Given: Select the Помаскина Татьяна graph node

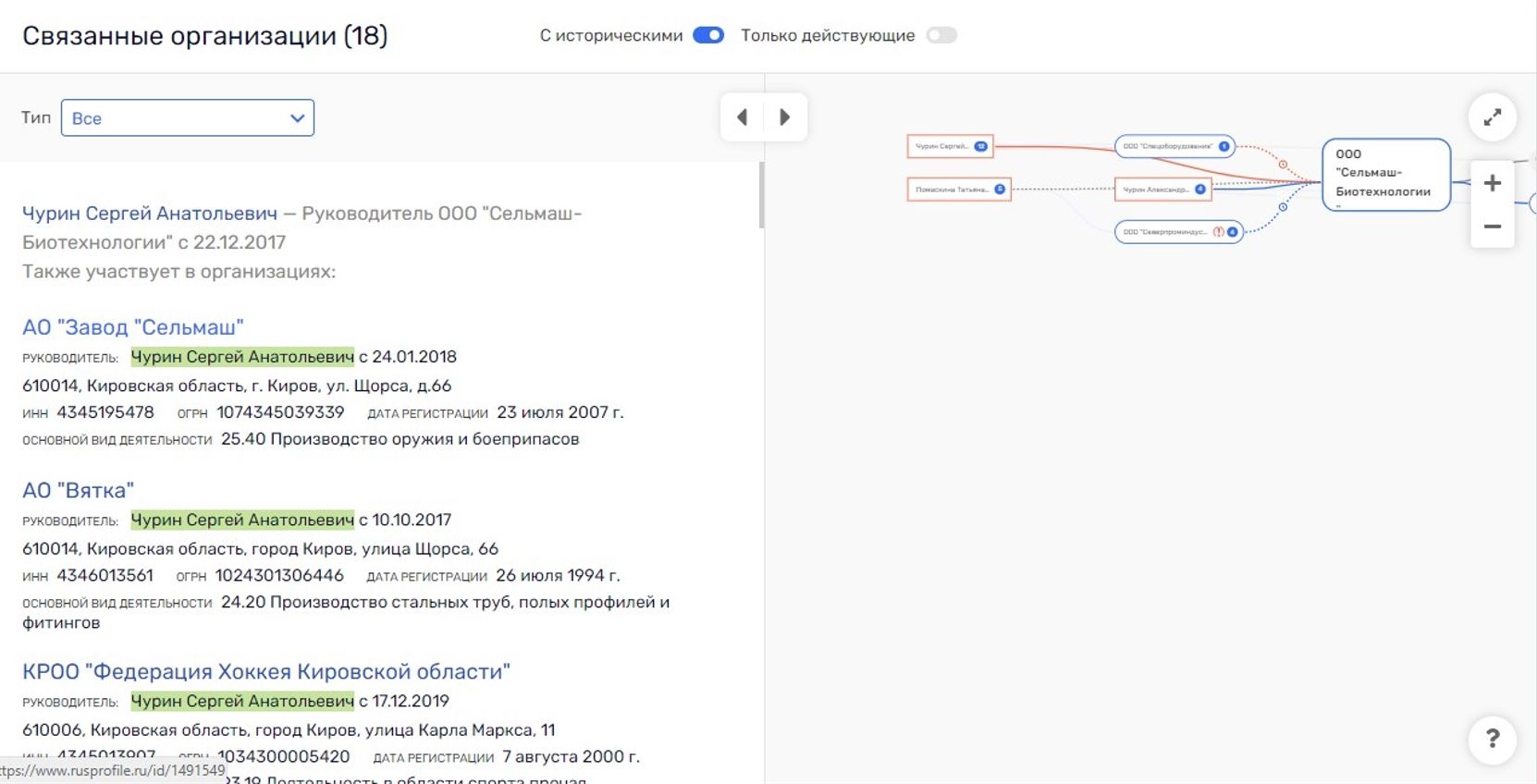Looking at the screenshot, I should (959, 190).
